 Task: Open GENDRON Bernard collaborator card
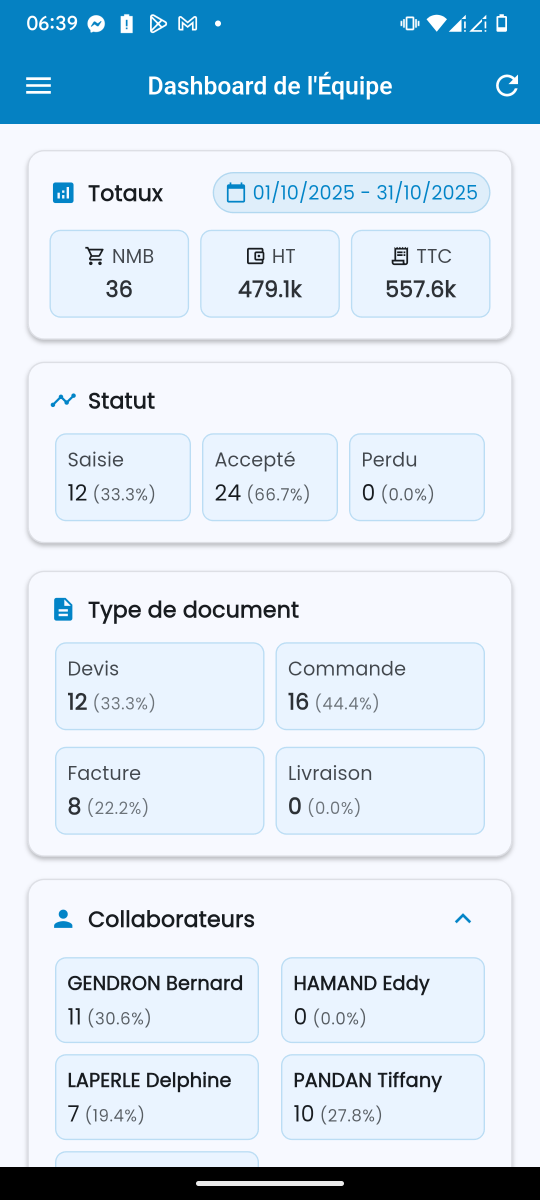157,1000
